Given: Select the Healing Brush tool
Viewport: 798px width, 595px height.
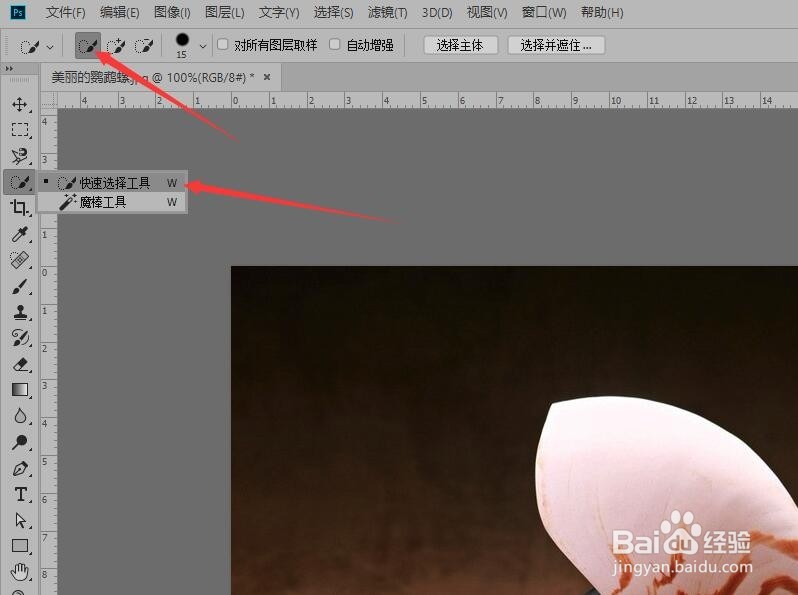Looking at the screenshot, I should tap(20, 260).
